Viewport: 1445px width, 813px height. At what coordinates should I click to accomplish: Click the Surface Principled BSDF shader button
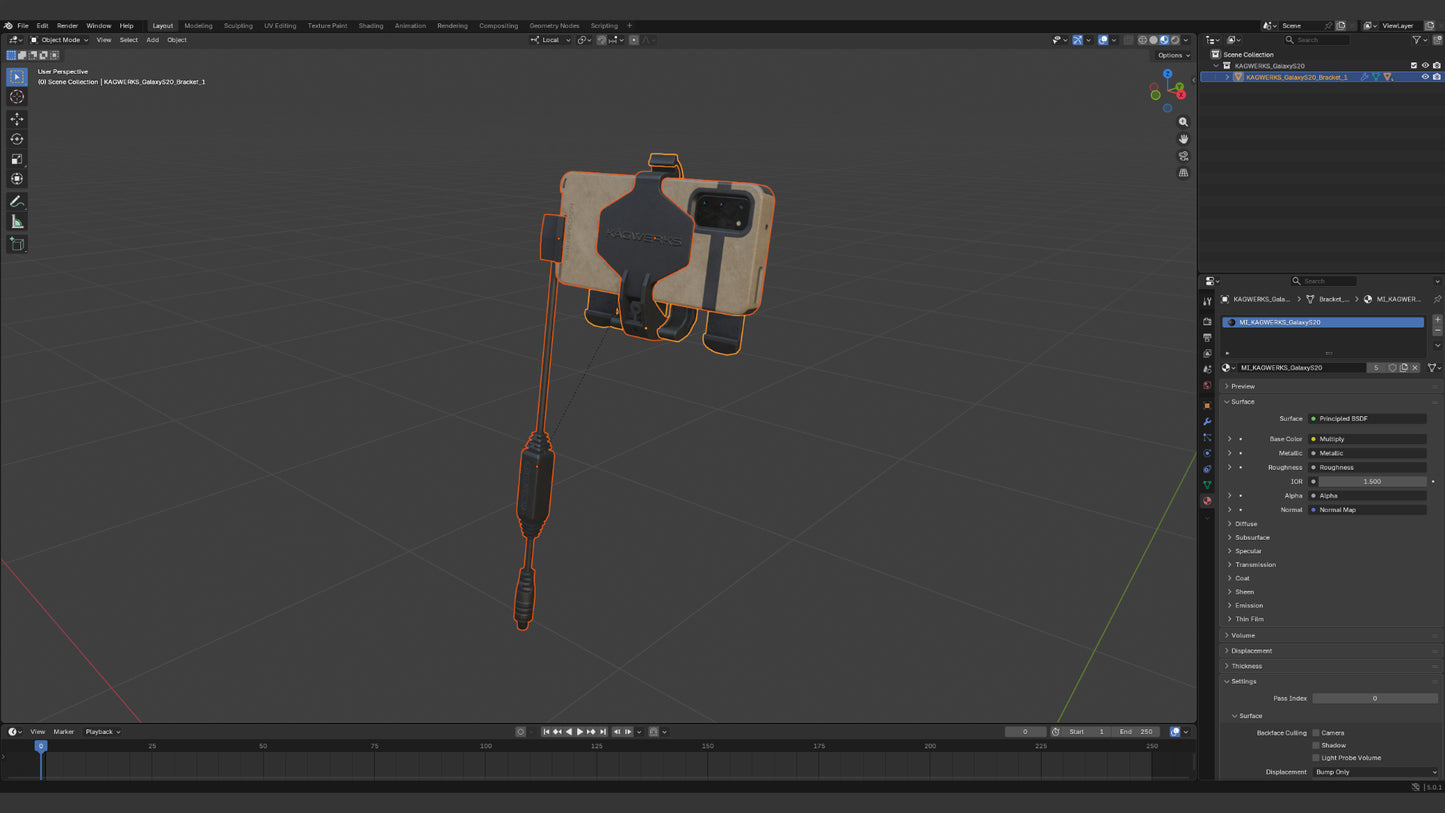pyautogui.click(x=1368, y=419)
